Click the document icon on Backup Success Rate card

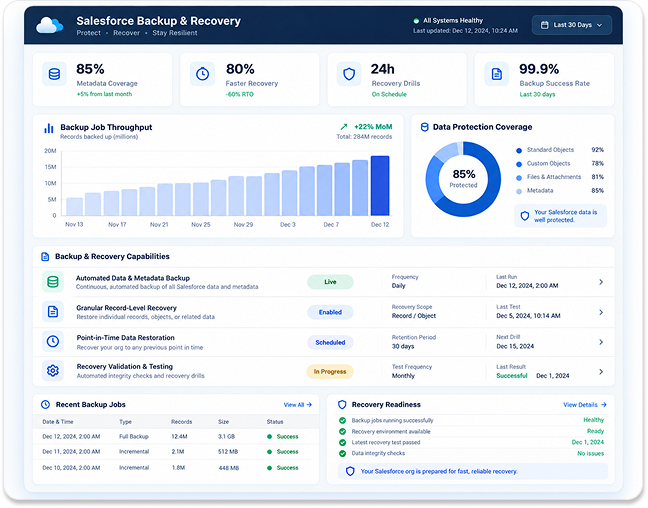pos(496,74)
